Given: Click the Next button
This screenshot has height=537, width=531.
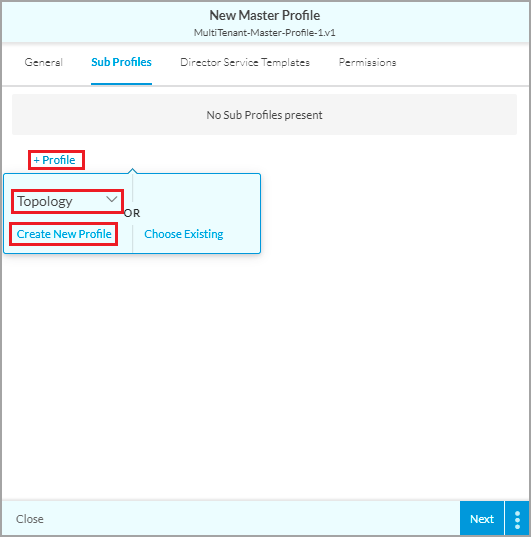Looking at the screenshot, I should click(482, 519).
